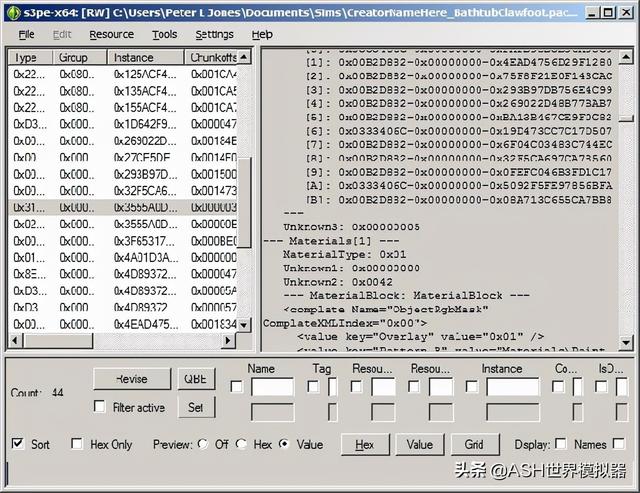Viewport: 640px width, 493px height.
Task: Tick the Co... filter checkbox
Action: (558, 386)
